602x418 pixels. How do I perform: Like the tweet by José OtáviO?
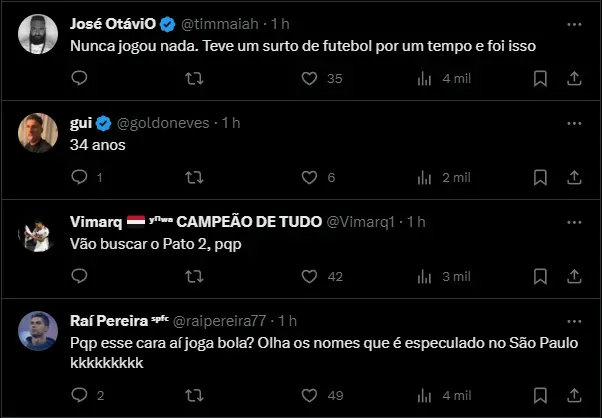click(310, 78)
